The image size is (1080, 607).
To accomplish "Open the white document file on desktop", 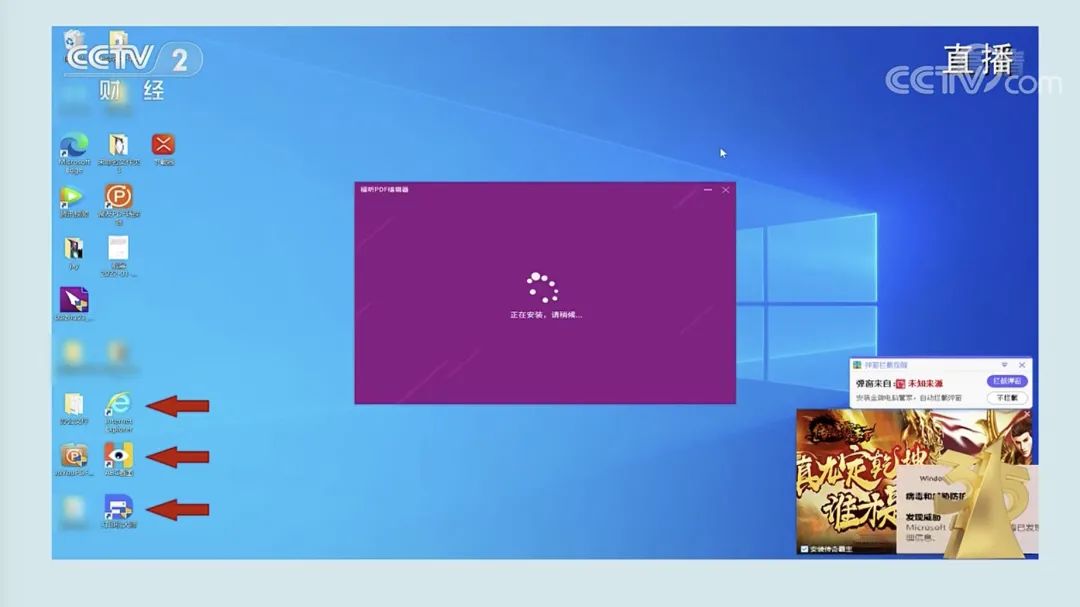I will point(118,248).
